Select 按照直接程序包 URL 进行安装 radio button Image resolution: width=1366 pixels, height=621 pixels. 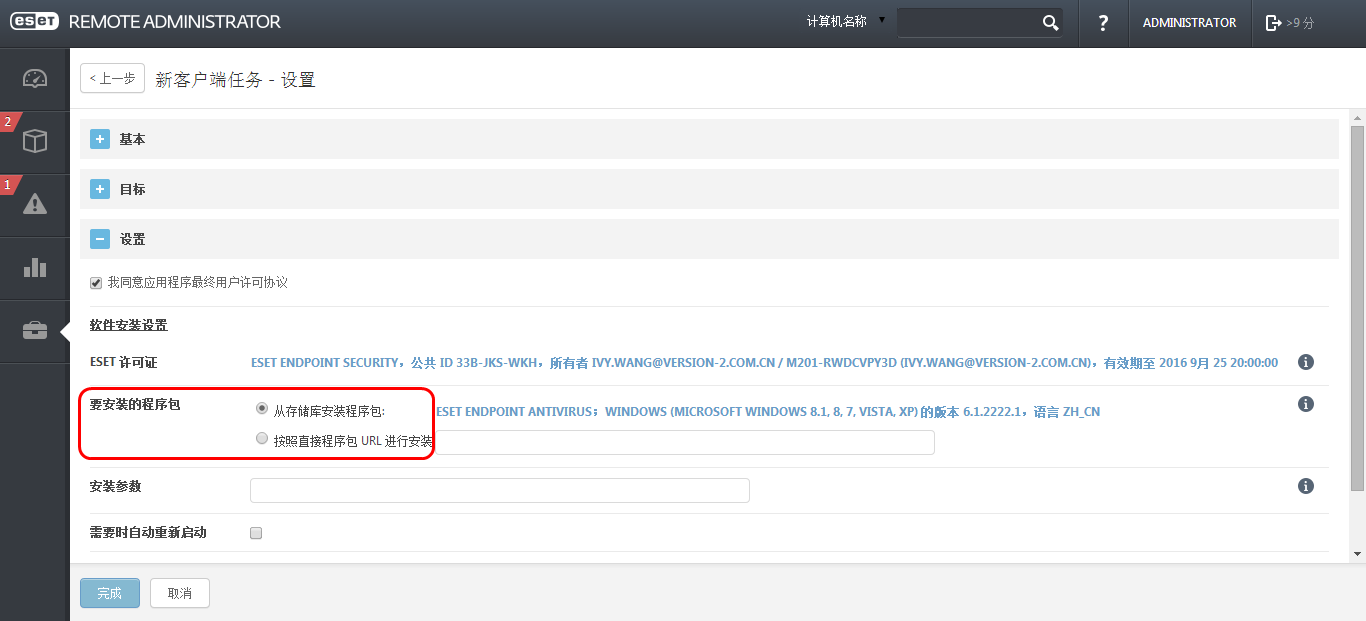(262, 438)
